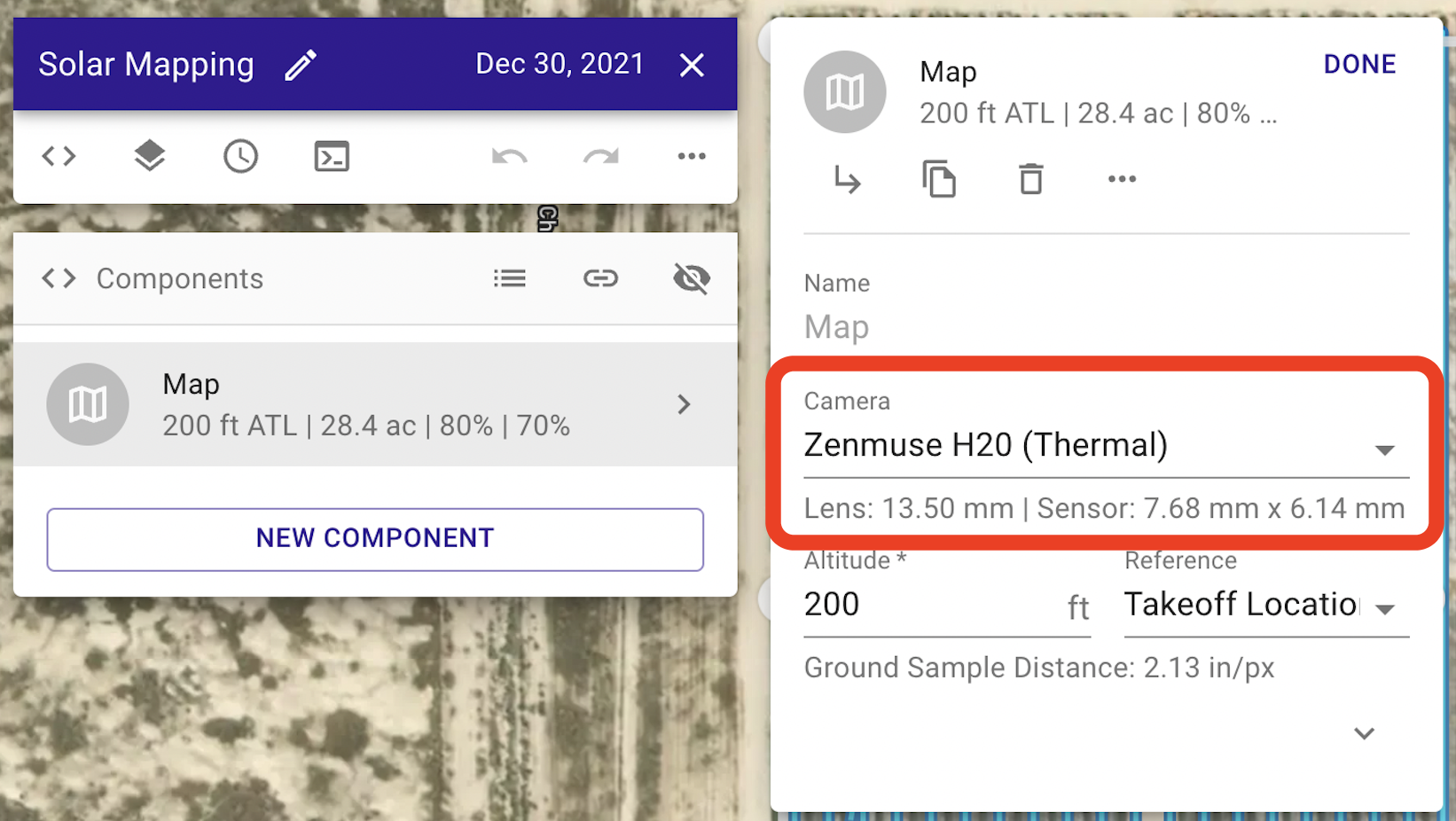Click the Solar Mapping title text
Viewport: 1456px width, 821px height.
coord(146,65)
